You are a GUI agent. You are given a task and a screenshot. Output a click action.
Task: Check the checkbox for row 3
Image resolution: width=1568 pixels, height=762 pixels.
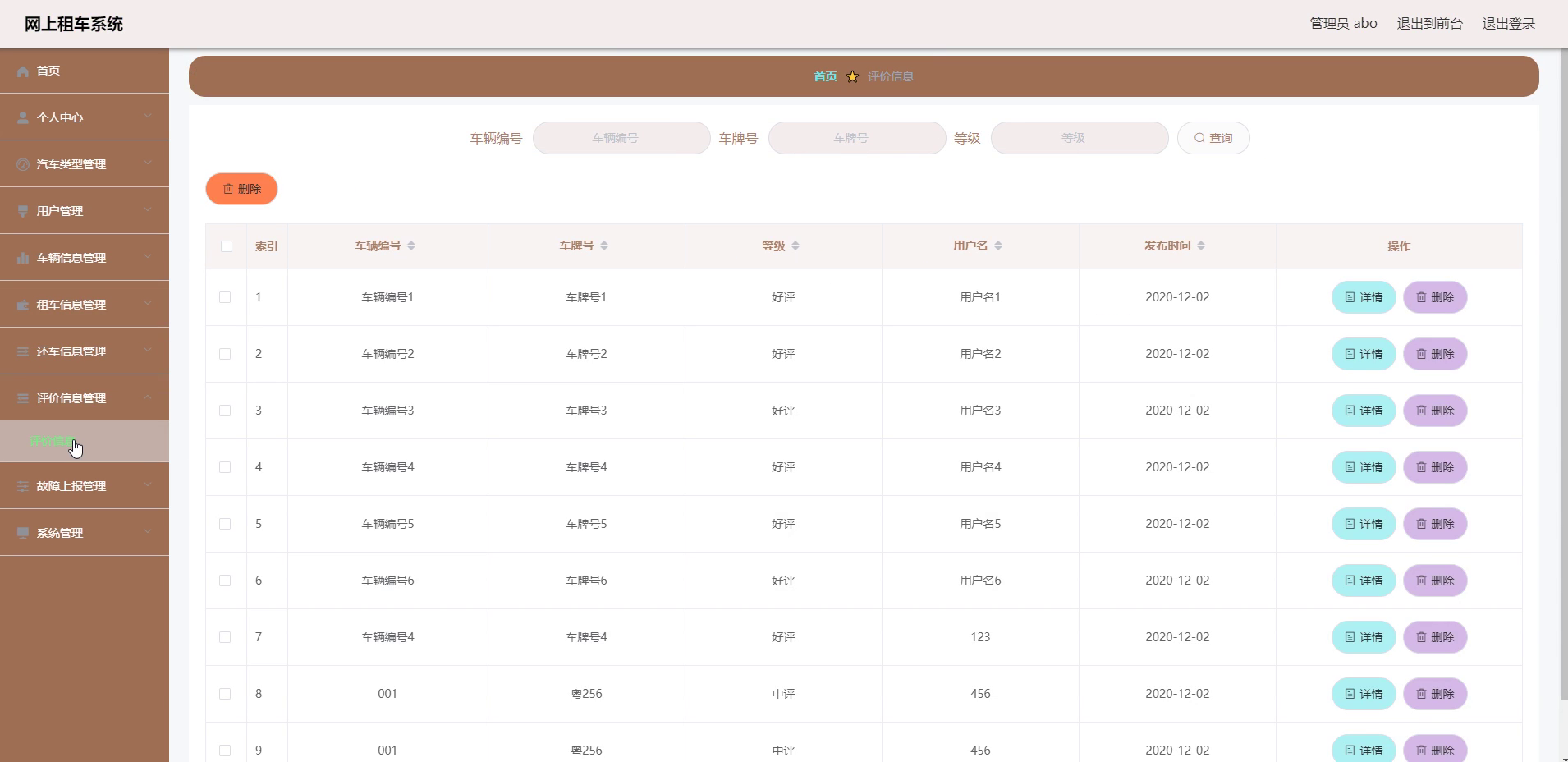[x=225, y=411]
